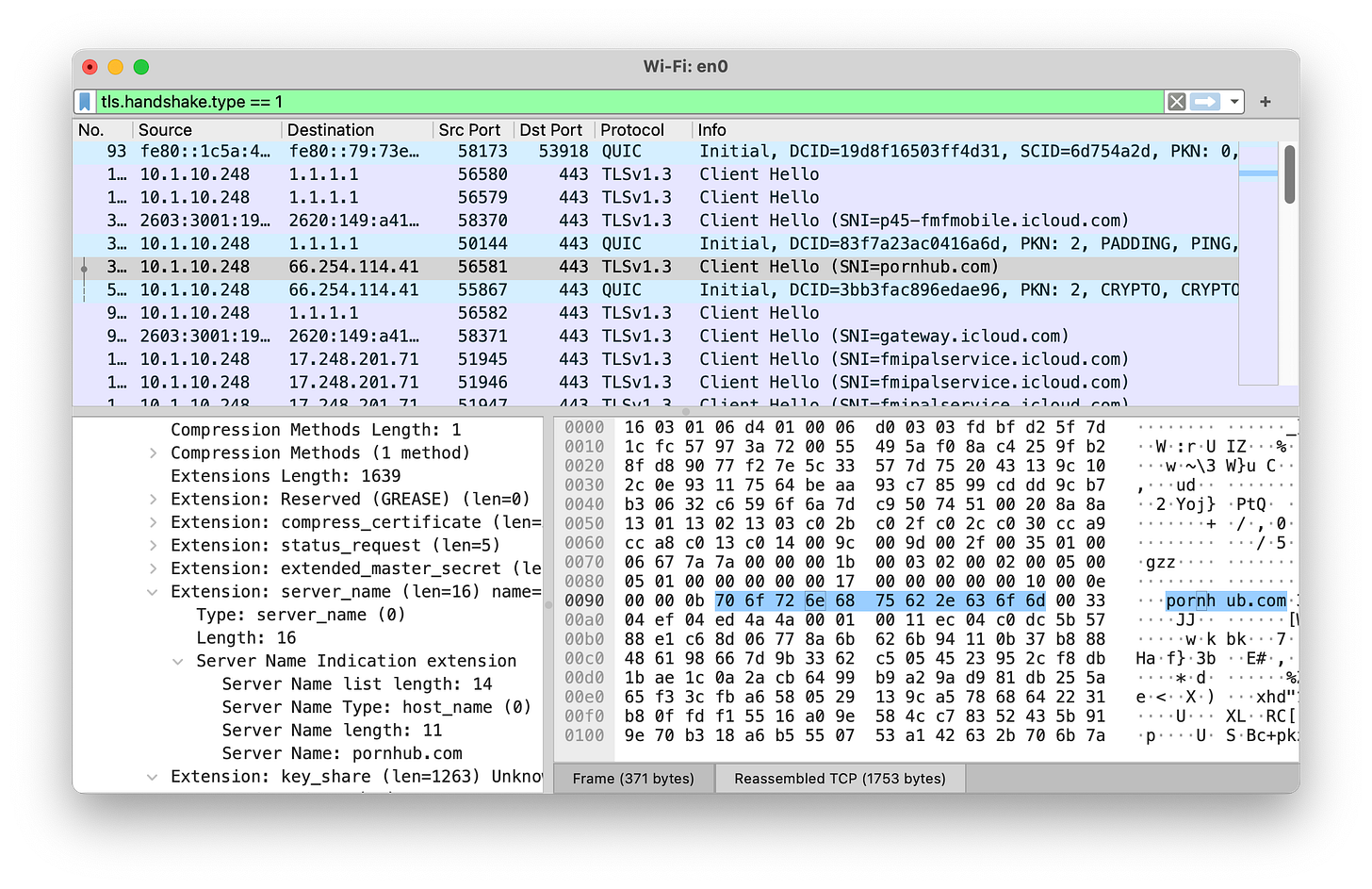Select the Client Hello row with source port 56582

(x=656, y=313)
